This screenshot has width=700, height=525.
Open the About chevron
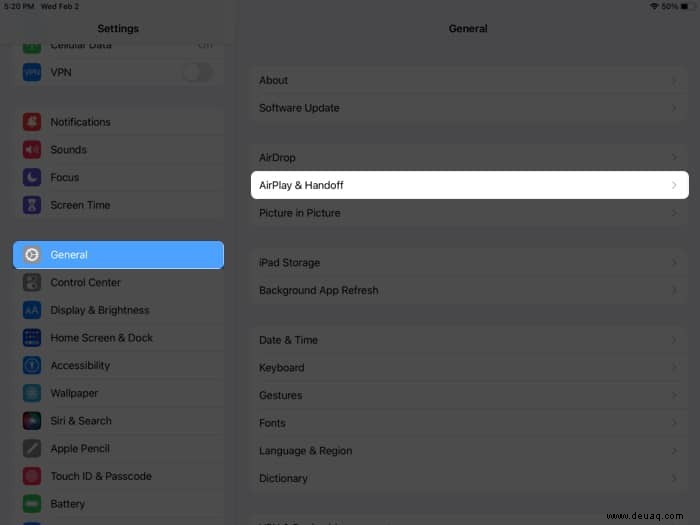click(674, 80)
